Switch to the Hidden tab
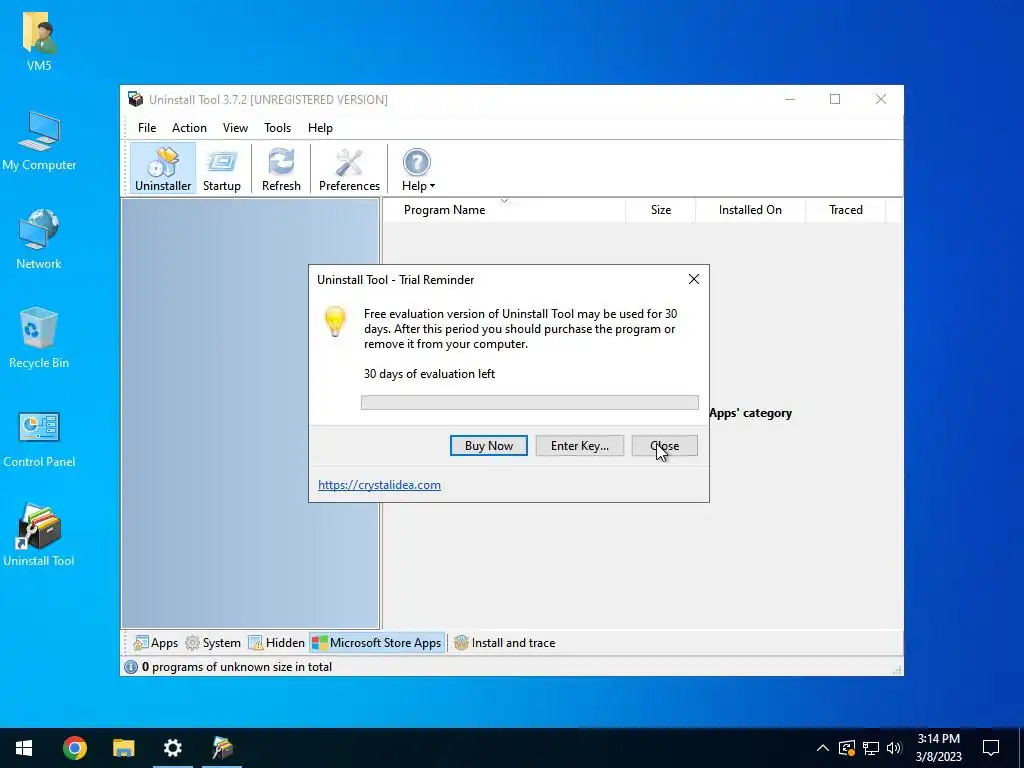 coord(277,643)
